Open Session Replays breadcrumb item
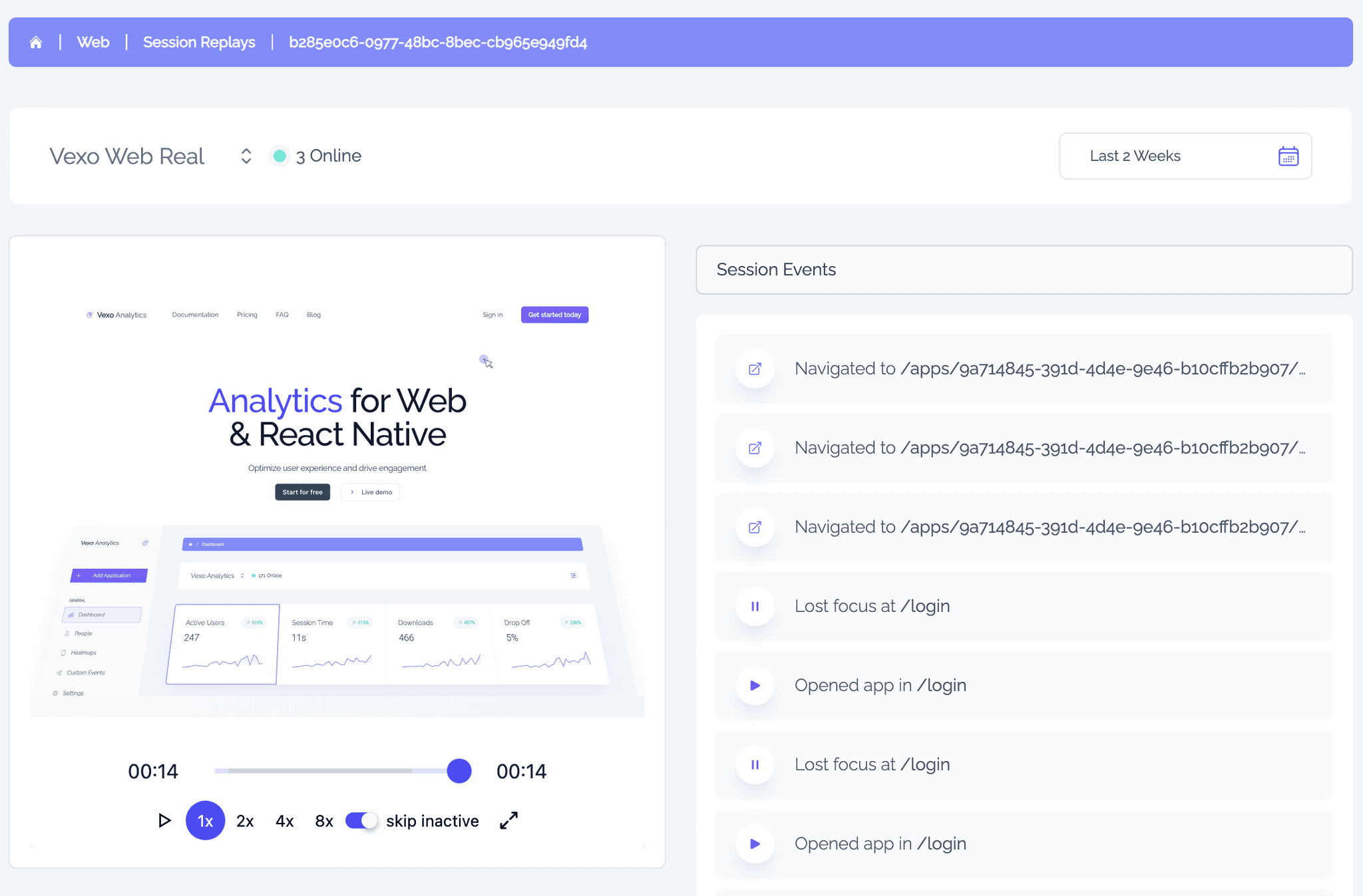The image size is (1363, 896). pyautogui.click(x=199, y=43)
